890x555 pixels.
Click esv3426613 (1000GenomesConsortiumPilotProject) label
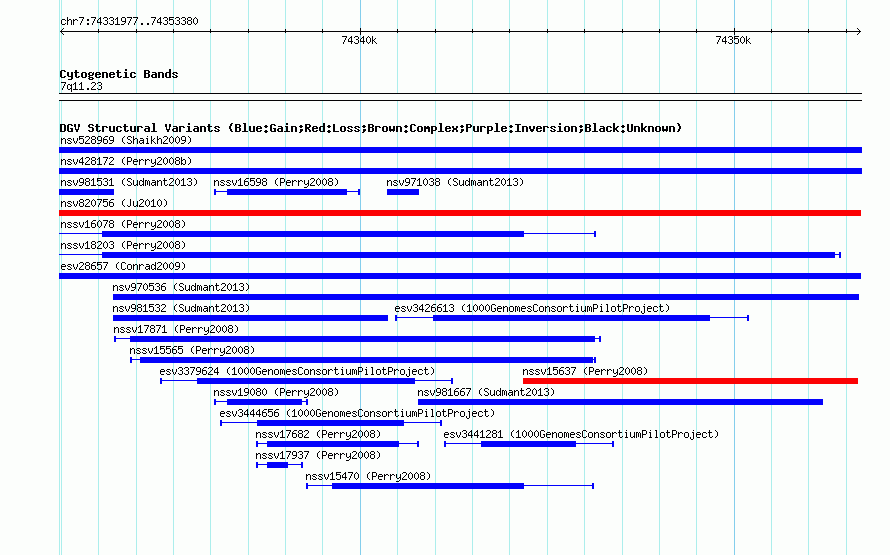tap(532, 308)
